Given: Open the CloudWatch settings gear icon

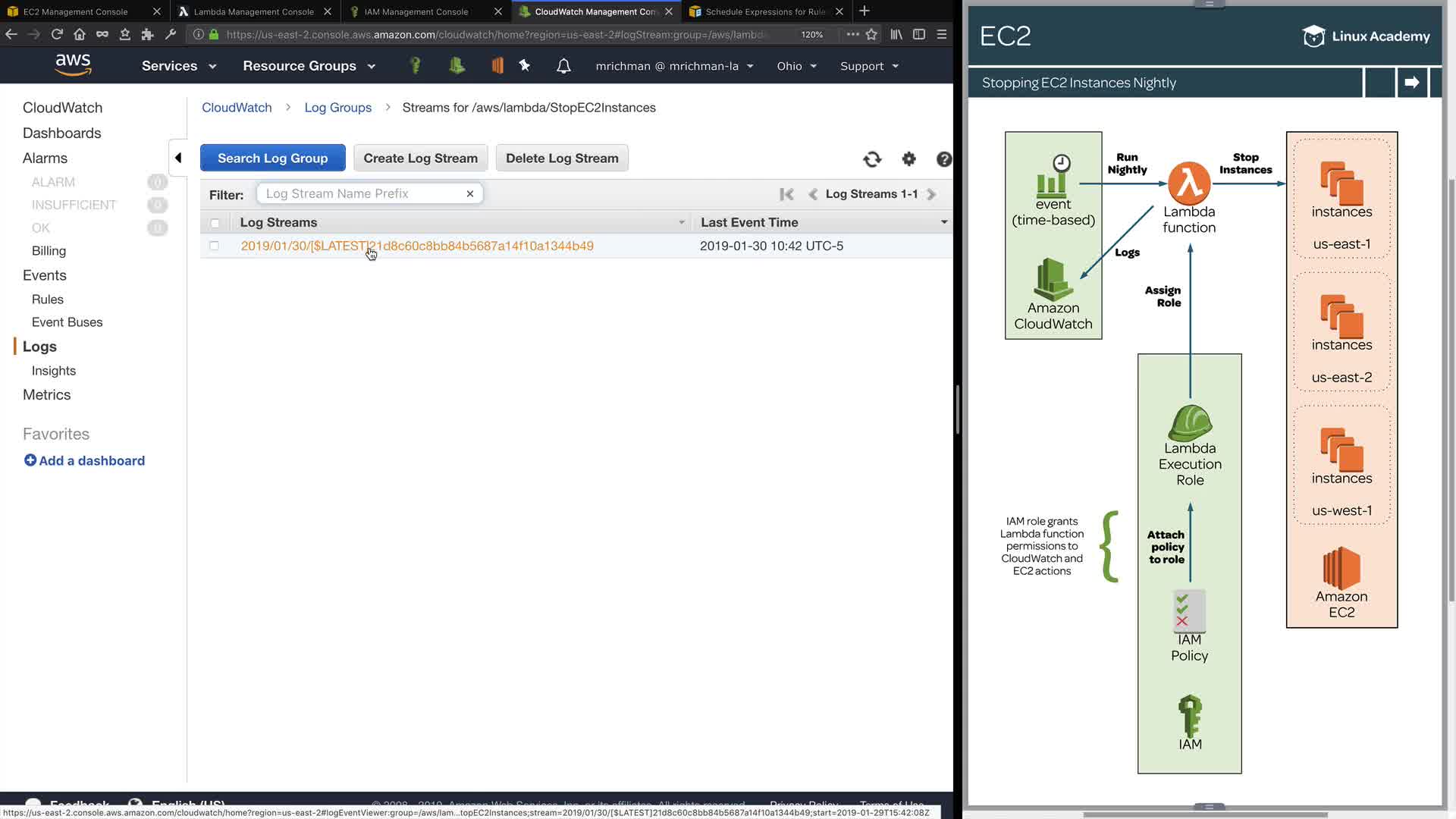Looking at the screenshot, I should point(908,159).
